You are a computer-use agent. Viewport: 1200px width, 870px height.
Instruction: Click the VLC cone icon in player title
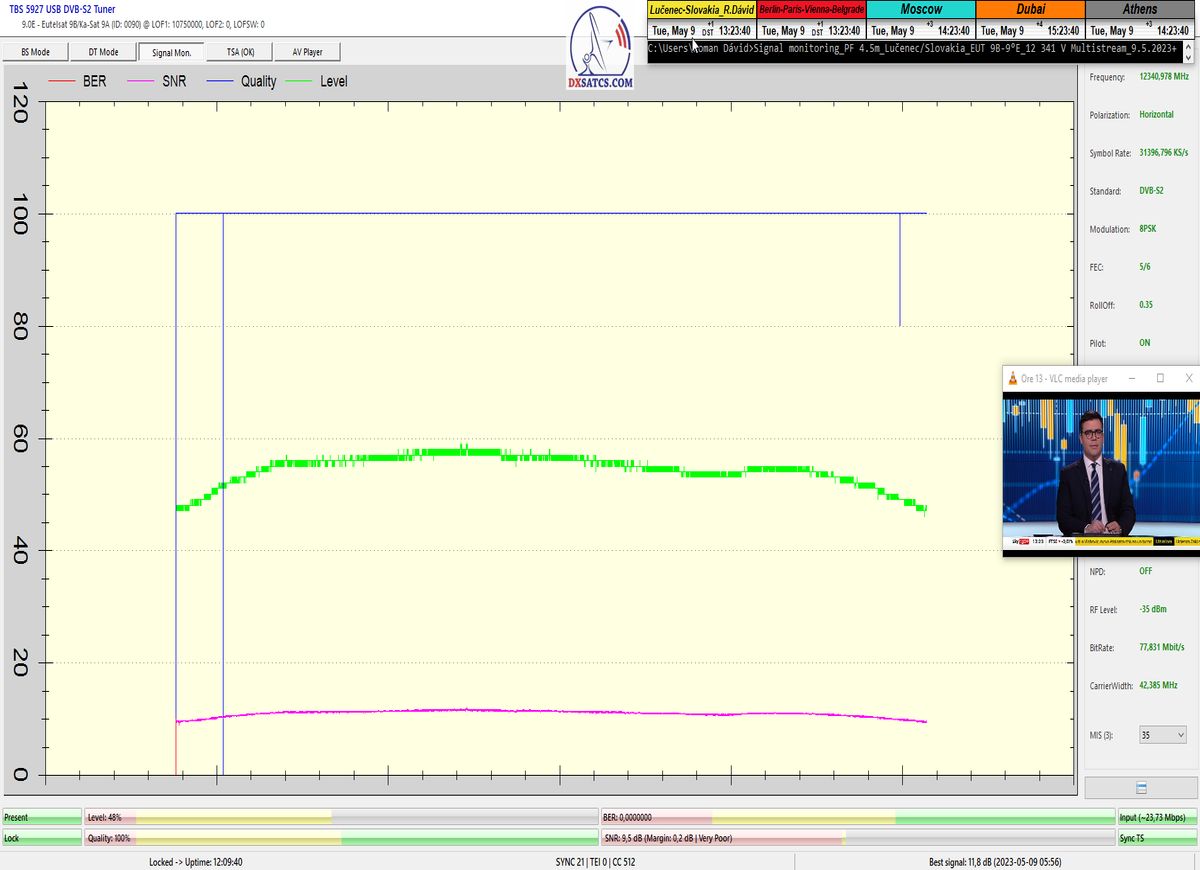[1014, 379]
